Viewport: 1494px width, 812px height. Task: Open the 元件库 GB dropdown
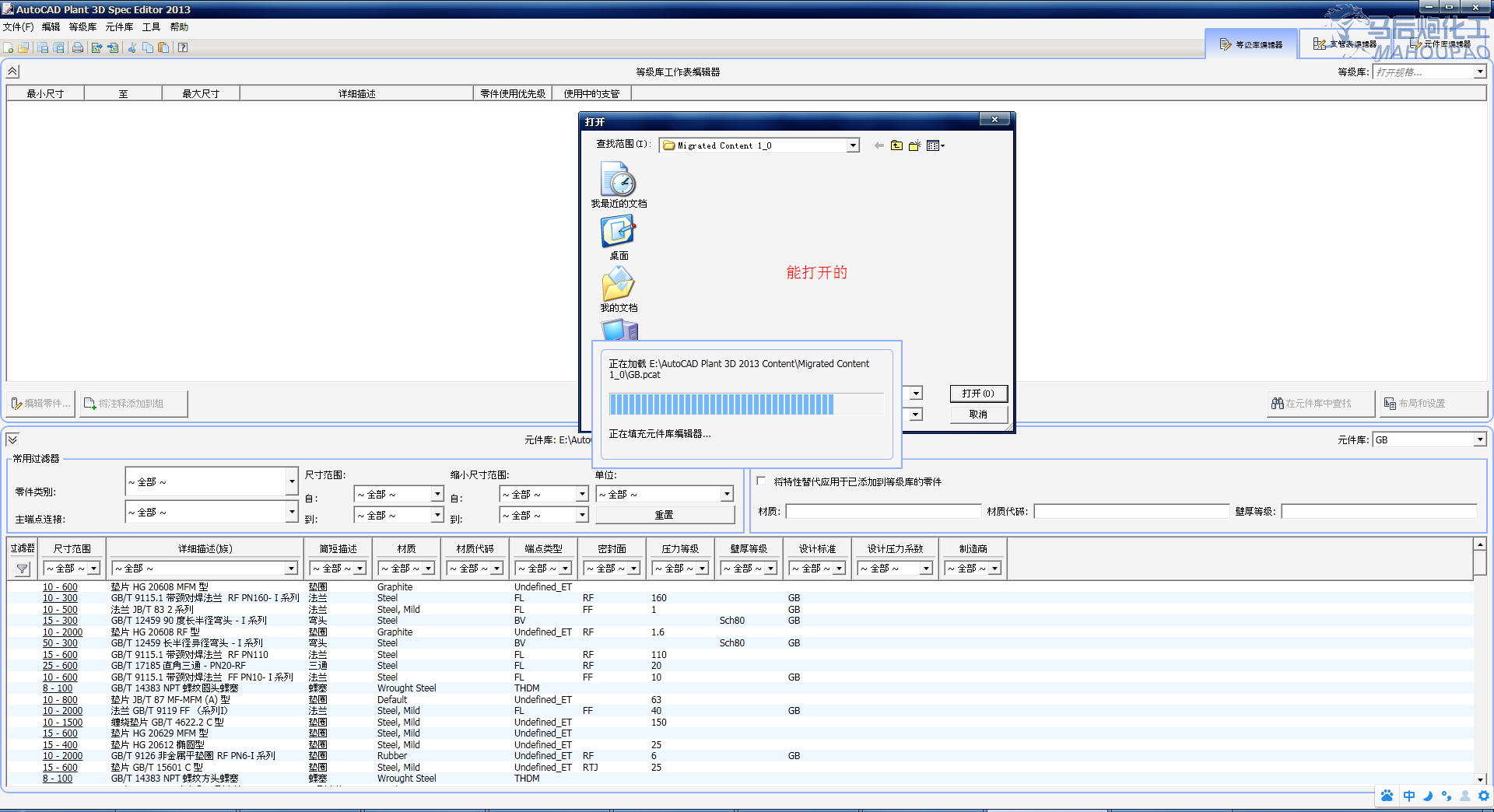(x=1480, y=439)
